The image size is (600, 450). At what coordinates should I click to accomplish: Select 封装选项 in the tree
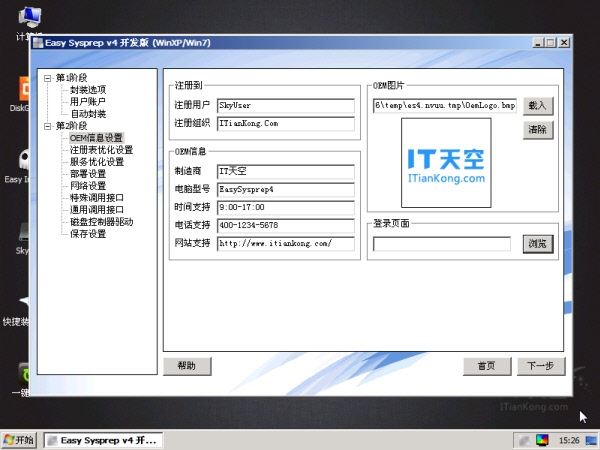pyautogui.click(x=88, y=90)
